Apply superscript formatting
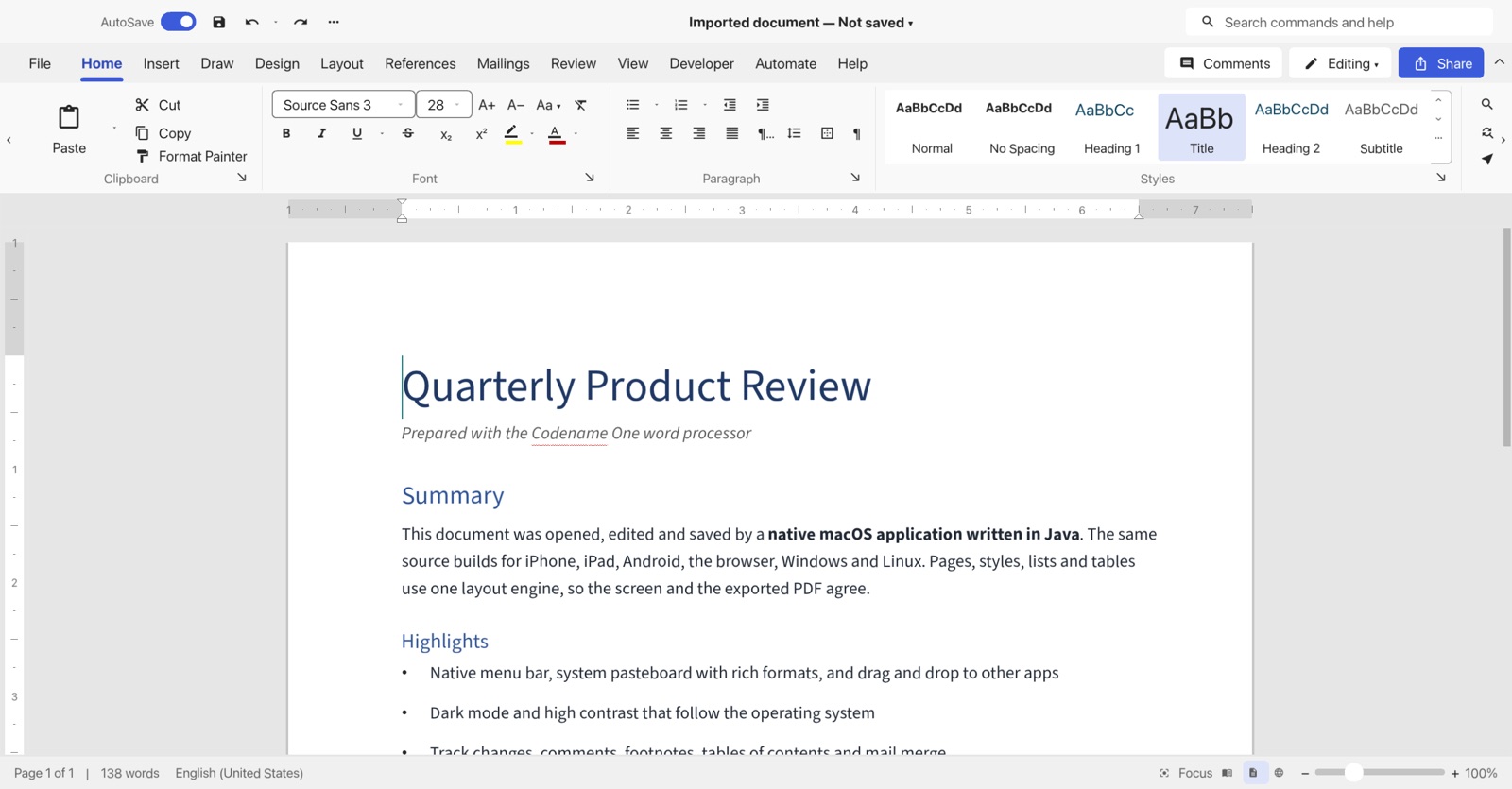The height and width of the screenshot is (789, 1512). click(x=481, y=134)
